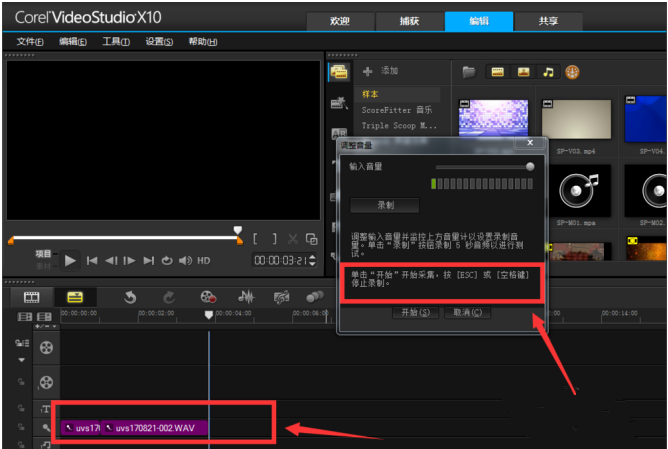Expand the ripple editing dropdown arrow
This screenshot has width=668, height=449.
coord(21,360)
